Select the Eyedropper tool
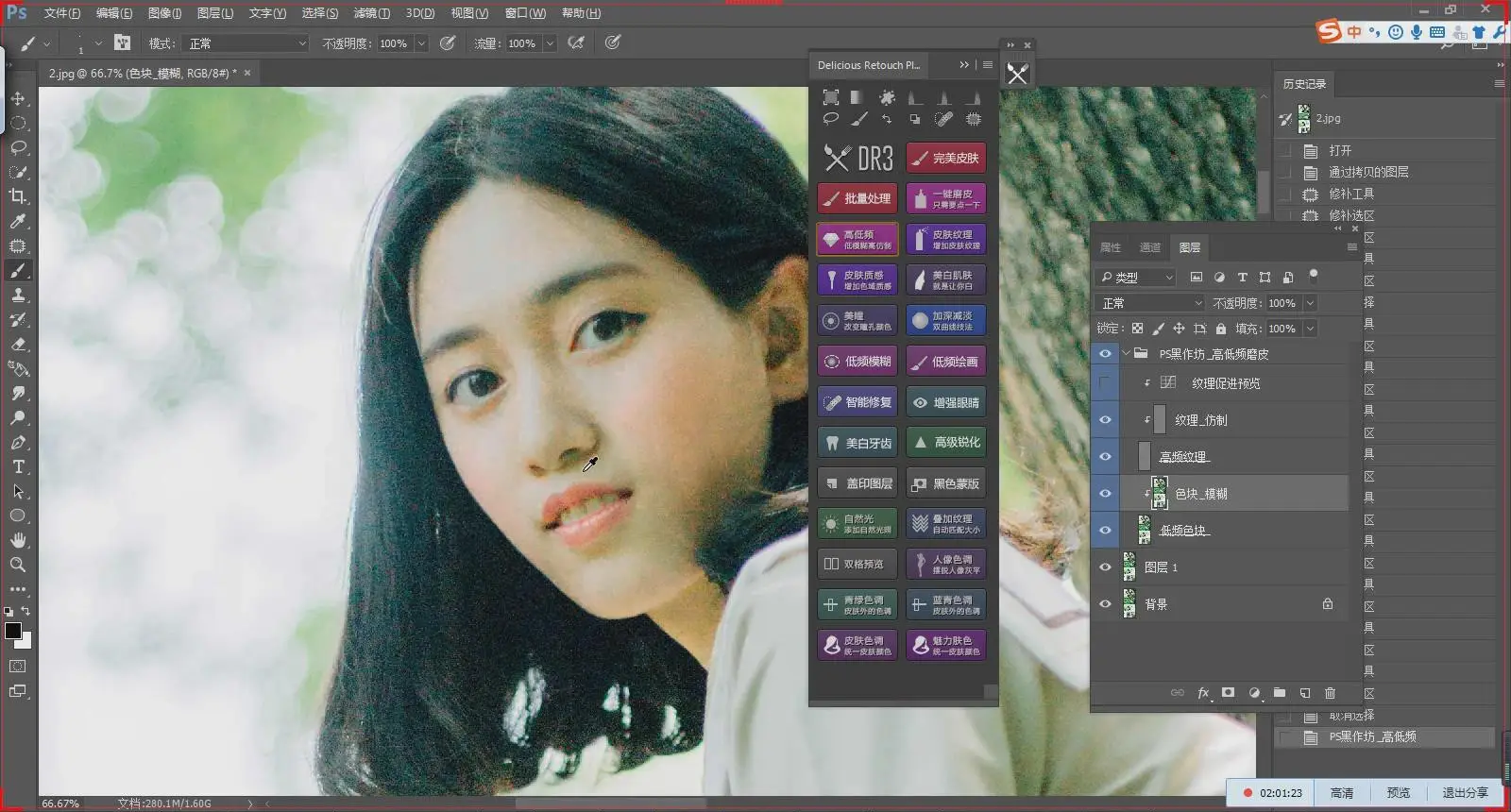 click(18, 221)
